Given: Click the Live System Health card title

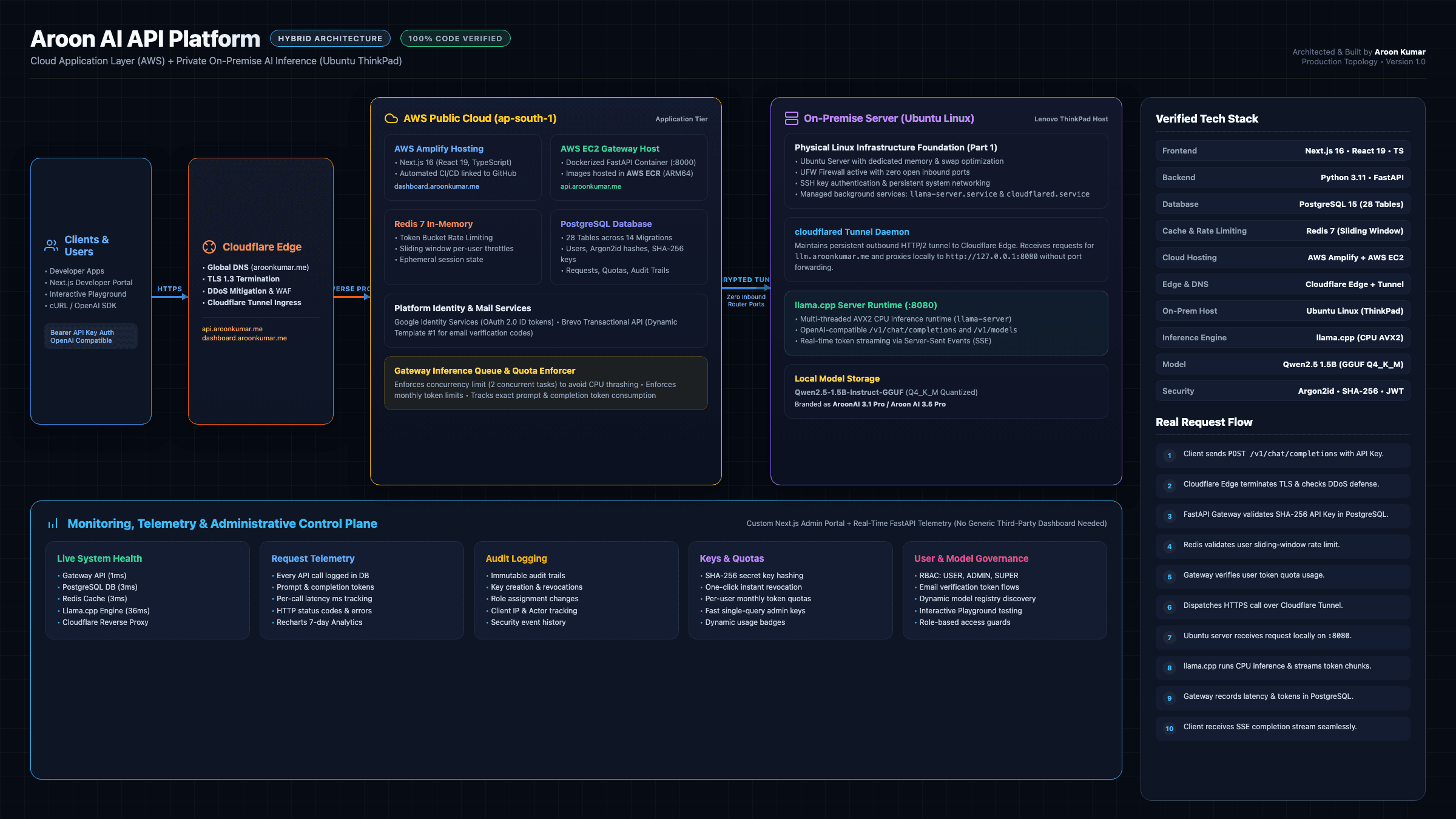Looking at the screenshot, I should click(x=99, y=558).
